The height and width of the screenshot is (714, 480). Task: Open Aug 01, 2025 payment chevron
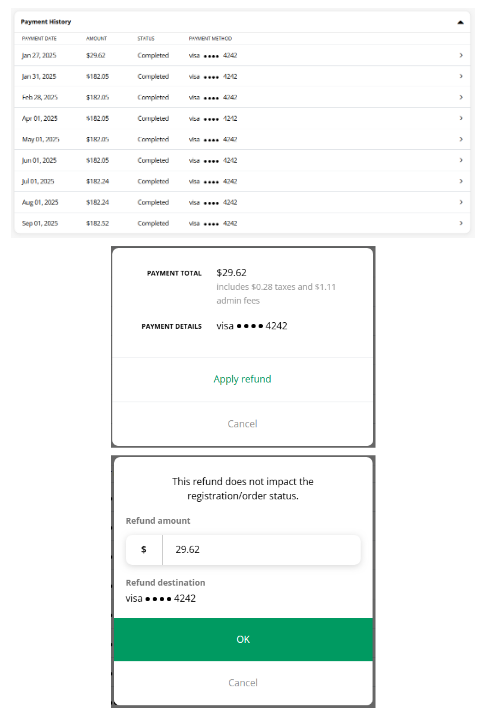point(461,202)
